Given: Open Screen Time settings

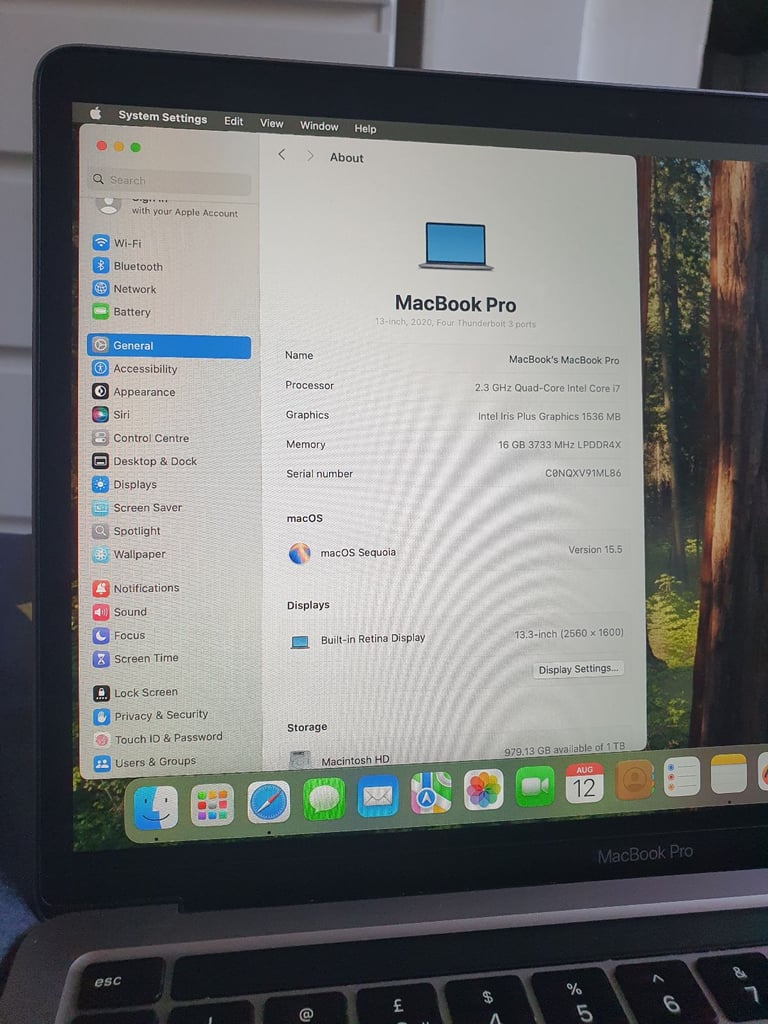Looking at the screenshot, I should [x=136, y=658].
